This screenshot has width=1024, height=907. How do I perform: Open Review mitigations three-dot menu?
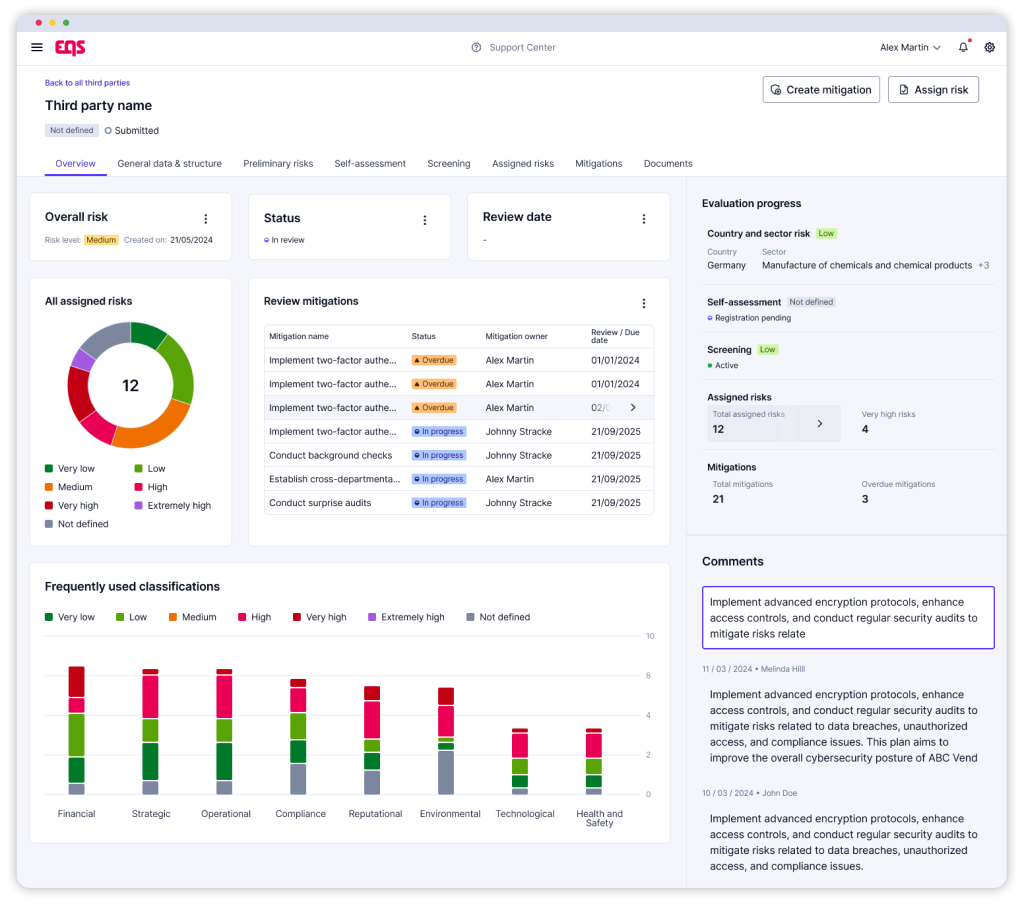click(x=644, y=303)
